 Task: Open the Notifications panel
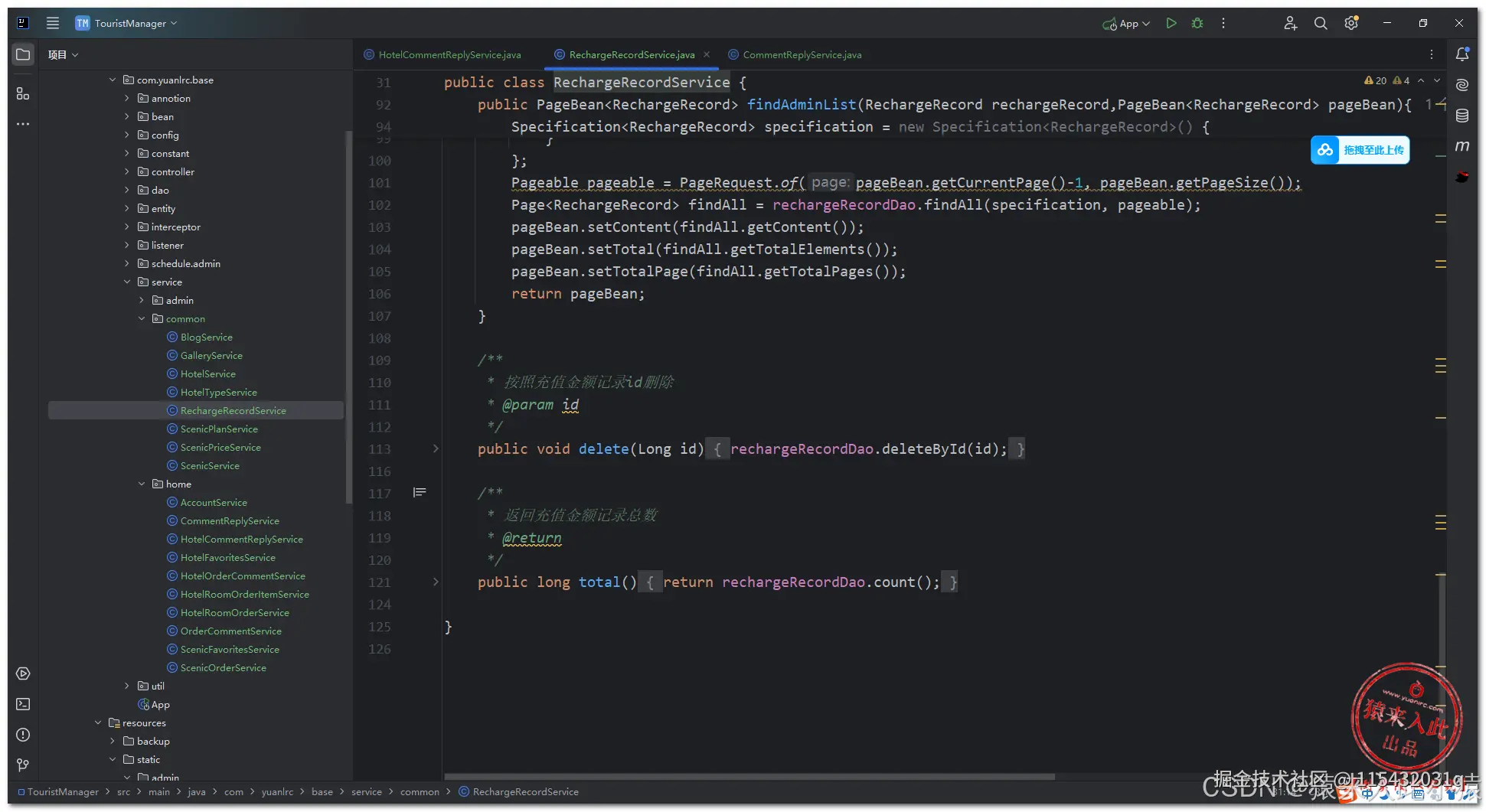point(1462,54)
